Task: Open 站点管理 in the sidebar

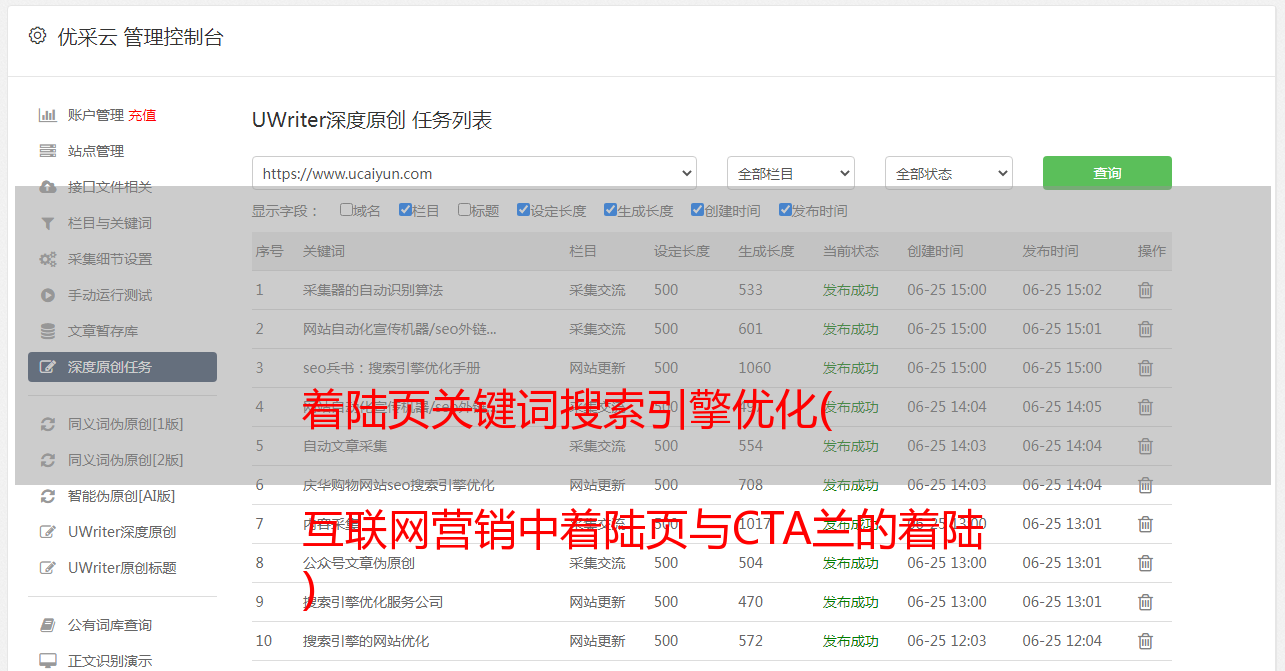Action: tap(96, 151)
